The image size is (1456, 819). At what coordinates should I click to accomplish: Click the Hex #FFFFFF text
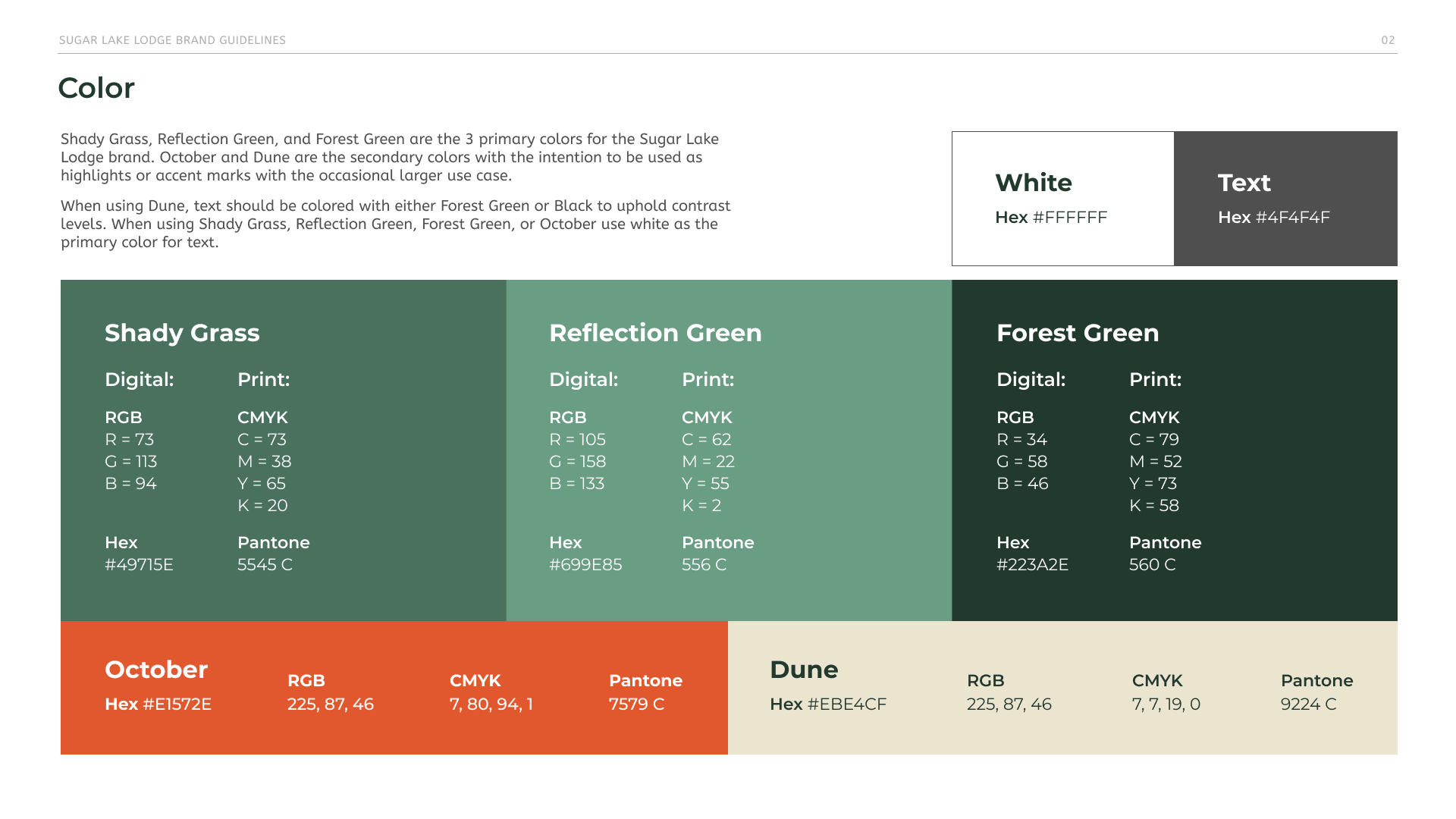1051,218
